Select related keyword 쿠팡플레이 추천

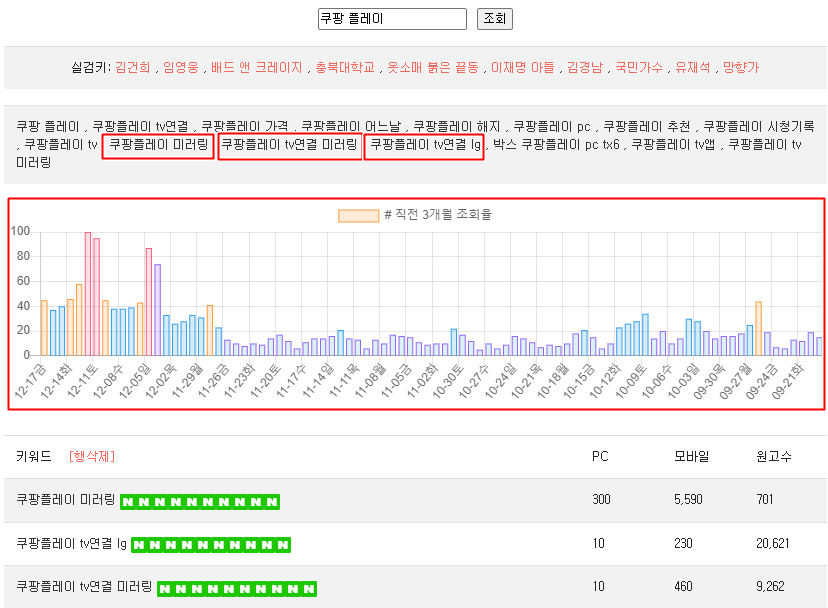click(647, 126)
